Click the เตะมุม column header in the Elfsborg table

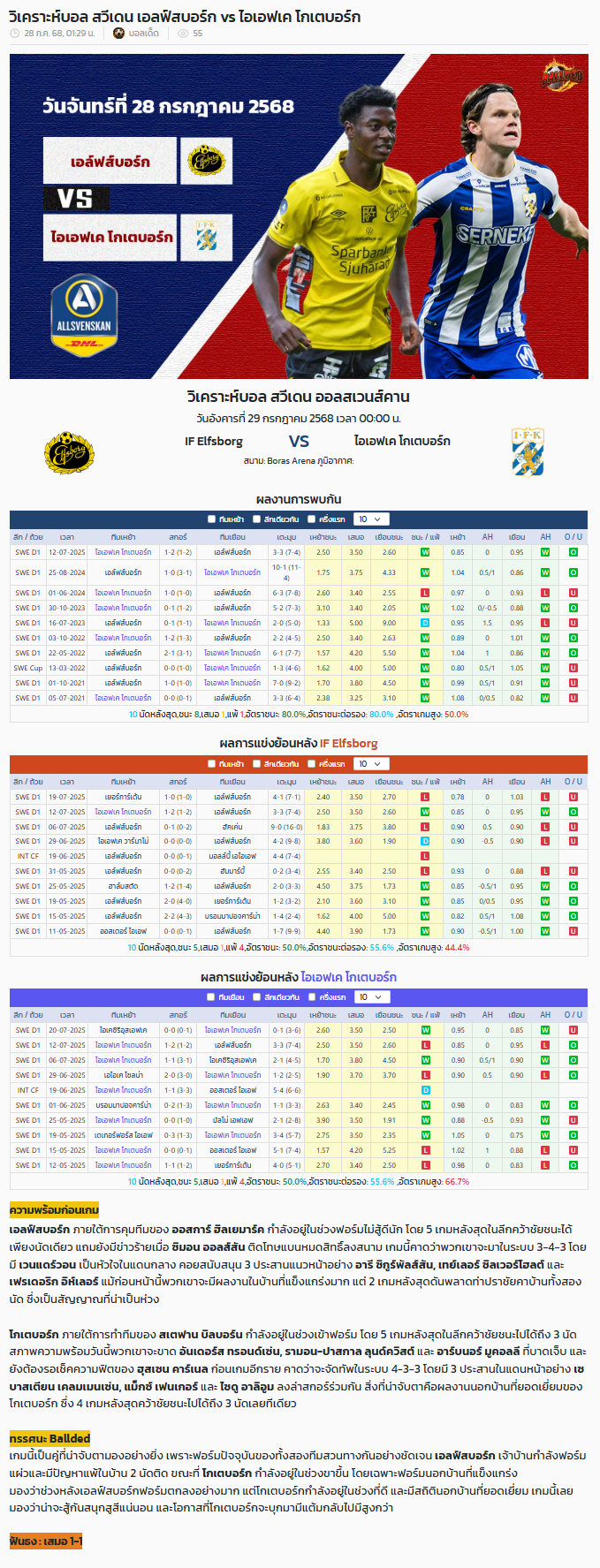286,782
